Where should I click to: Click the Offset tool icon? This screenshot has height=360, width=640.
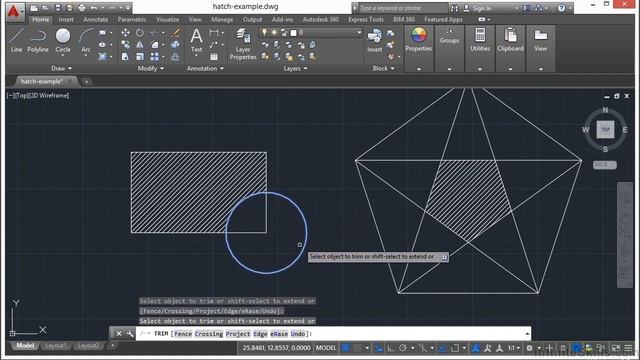[176, 57]
